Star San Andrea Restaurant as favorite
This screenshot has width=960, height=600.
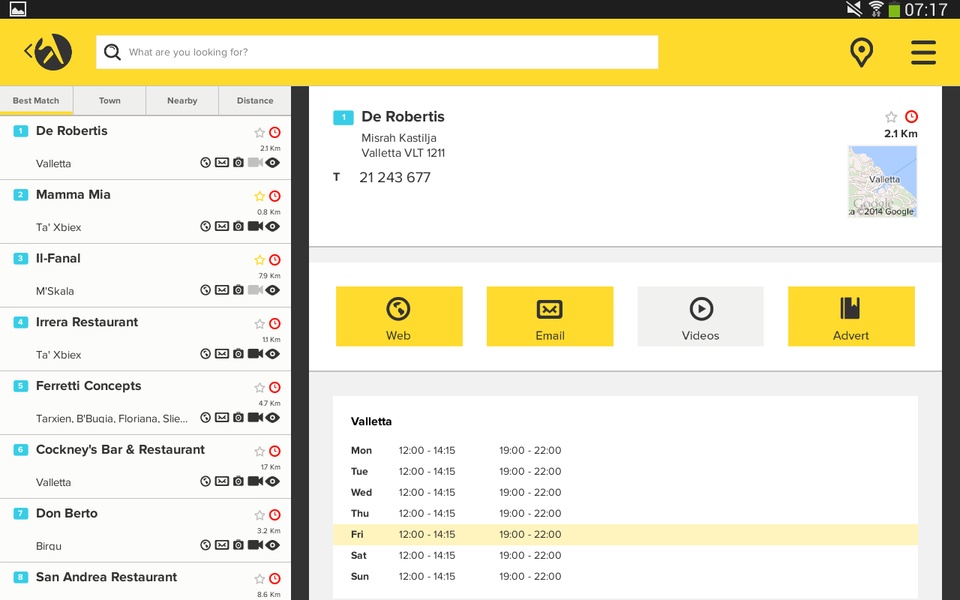[260, 579]
